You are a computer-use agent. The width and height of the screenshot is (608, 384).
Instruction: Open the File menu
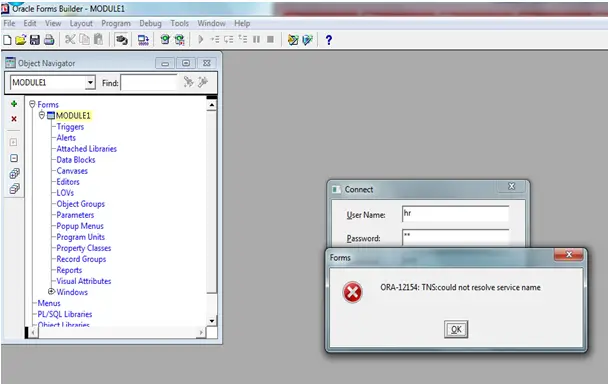pyautogui.click(x=9, y=23)
